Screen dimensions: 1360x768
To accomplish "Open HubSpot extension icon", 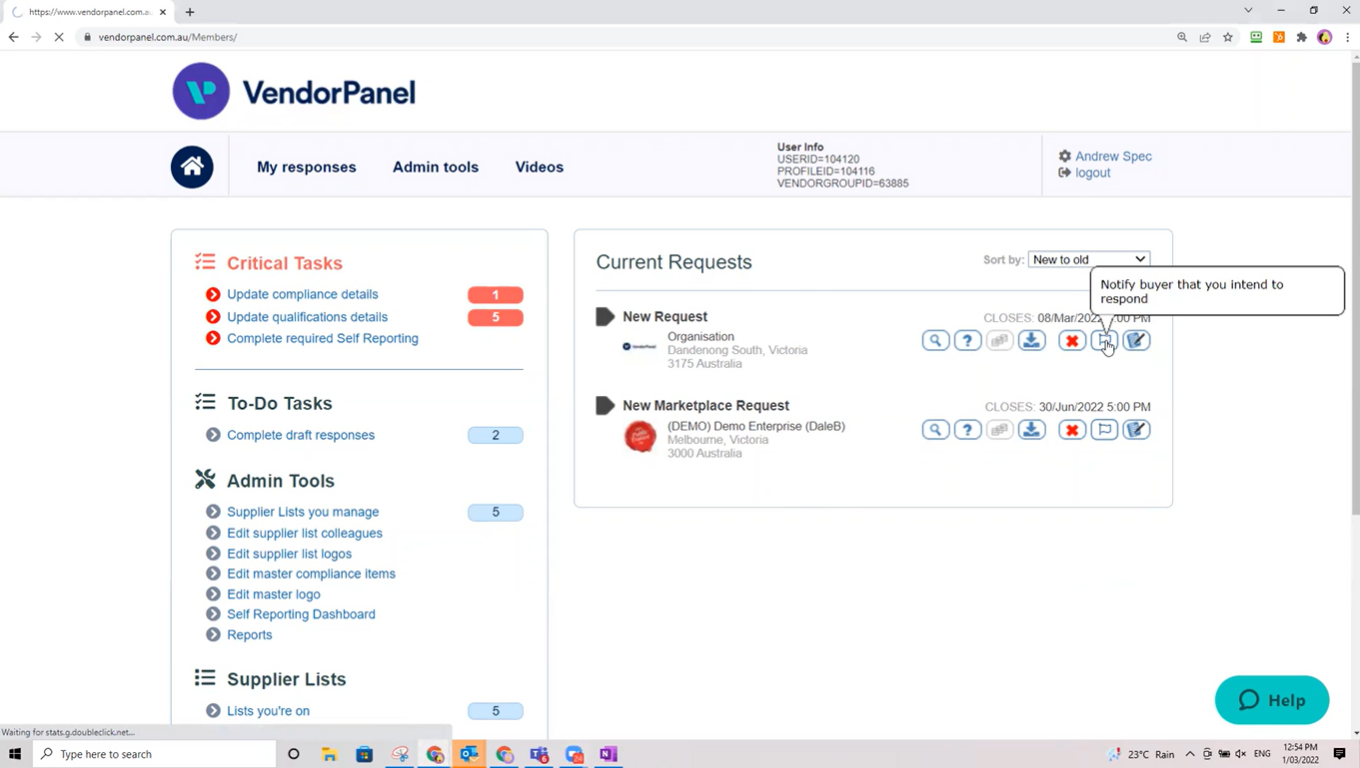I will click(x=1279, y=37).
